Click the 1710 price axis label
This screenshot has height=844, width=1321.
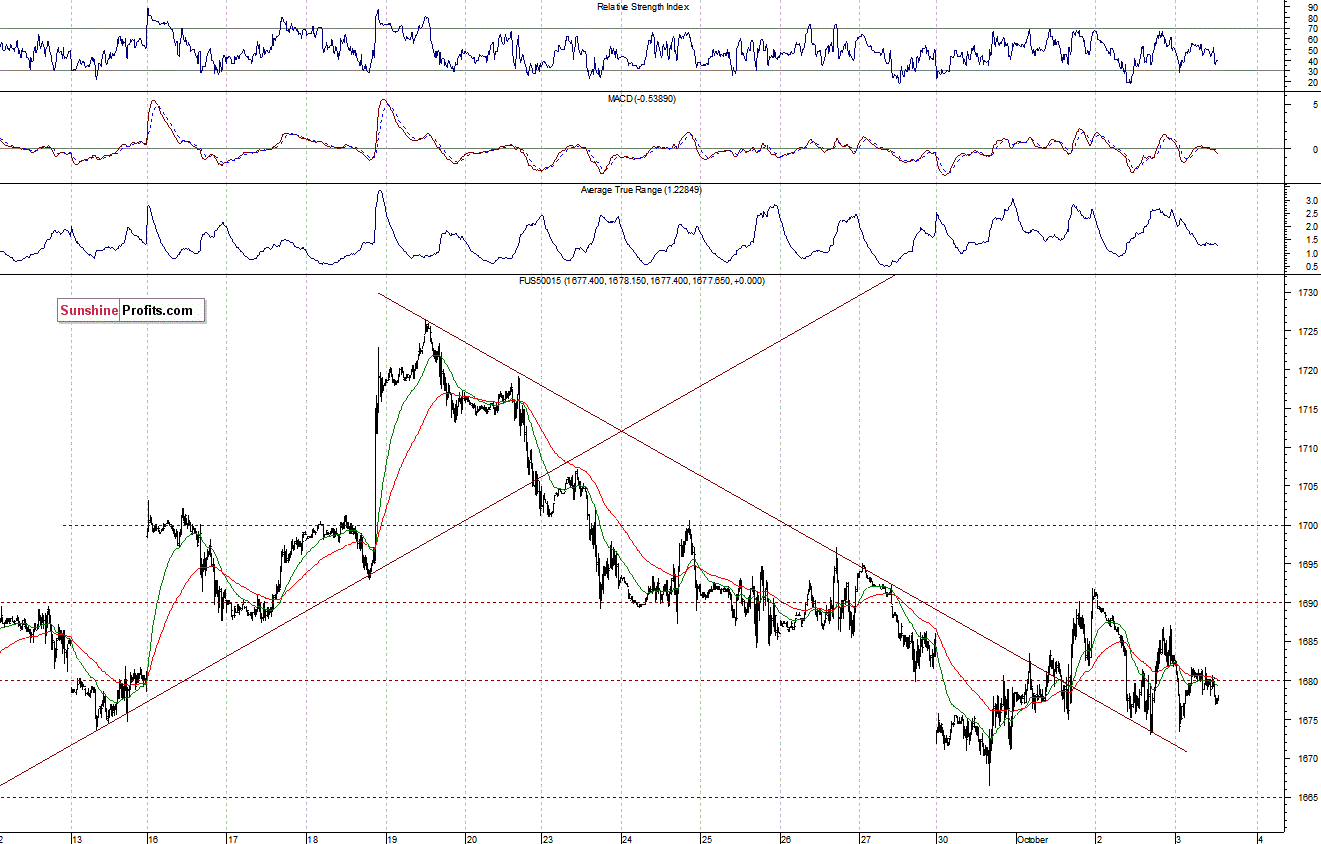point(1308,449)
